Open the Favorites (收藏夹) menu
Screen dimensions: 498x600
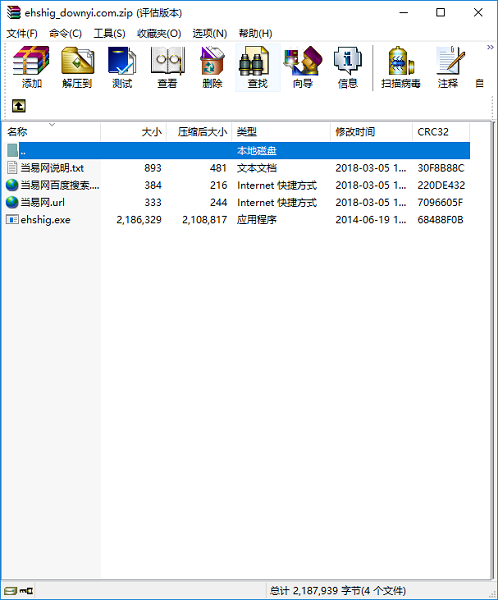pos(159,34)
